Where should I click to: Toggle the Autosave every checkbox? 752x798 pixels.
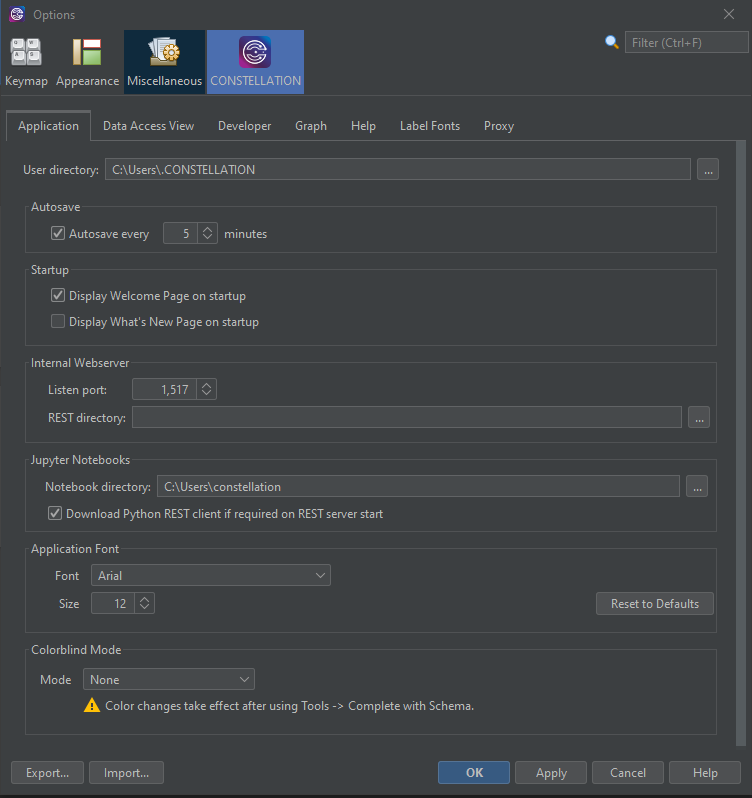click(57, 234)
